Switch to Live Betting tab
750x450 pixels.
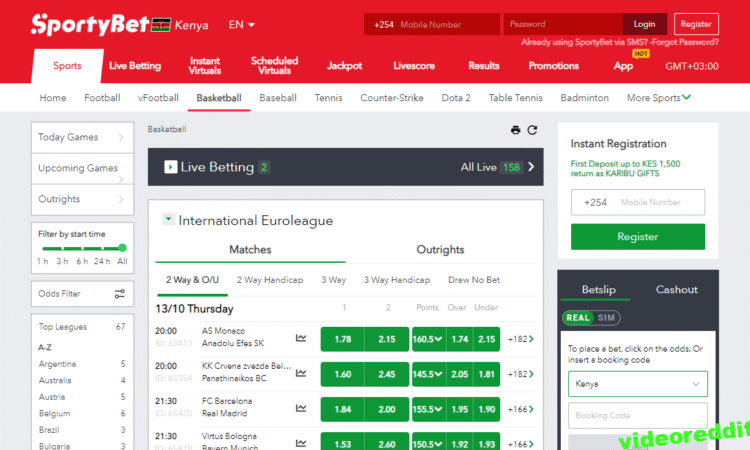pos(135,66)
